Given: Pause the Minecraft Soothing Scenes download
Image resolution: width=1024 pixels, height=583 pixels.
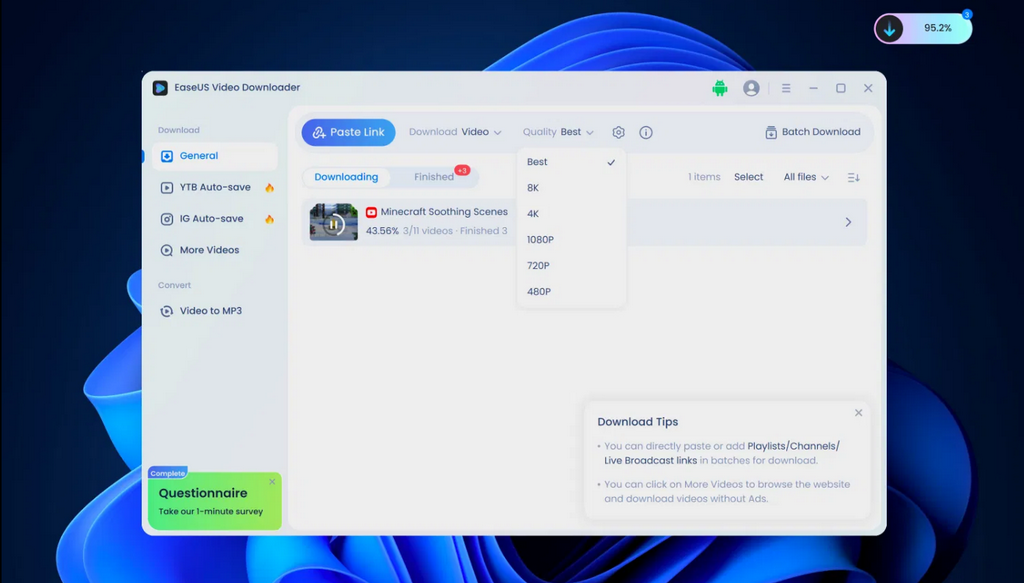Looking at the screenshot, I should 334,223.
